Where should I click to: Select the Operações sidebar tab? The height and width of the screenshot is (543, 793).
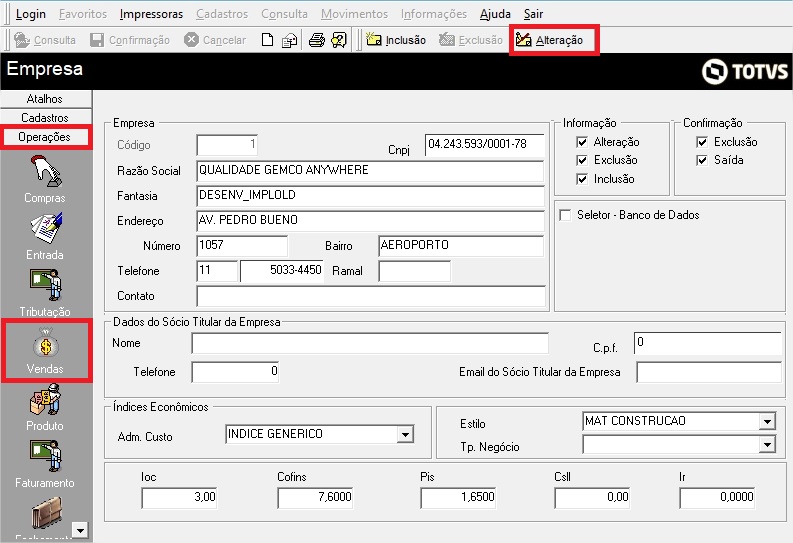click(46, 137)
